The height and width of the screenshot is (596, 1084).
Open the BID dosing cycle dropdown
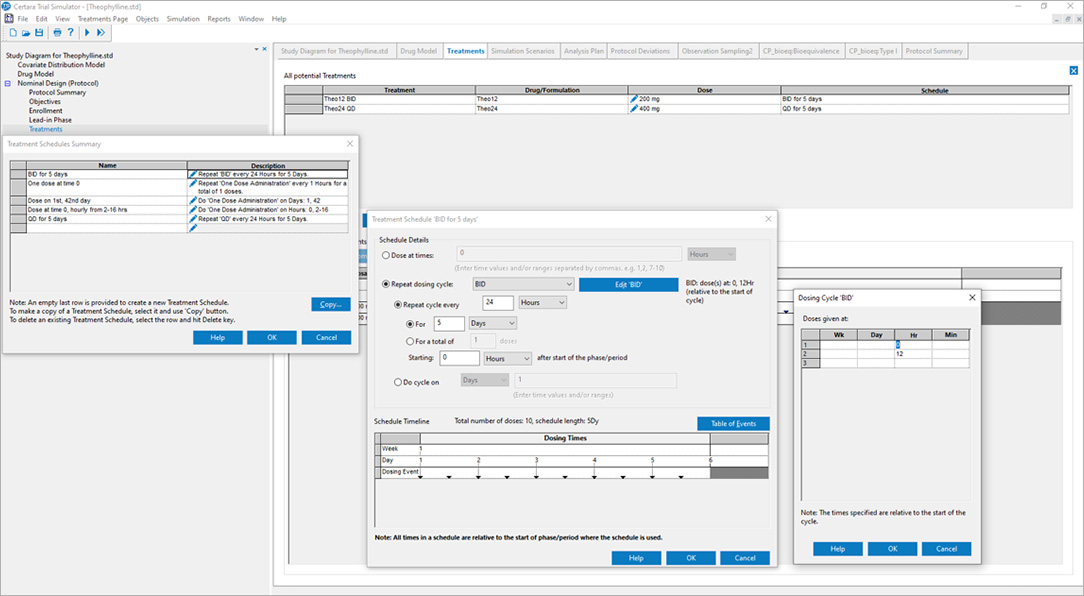tap(567, 284)
